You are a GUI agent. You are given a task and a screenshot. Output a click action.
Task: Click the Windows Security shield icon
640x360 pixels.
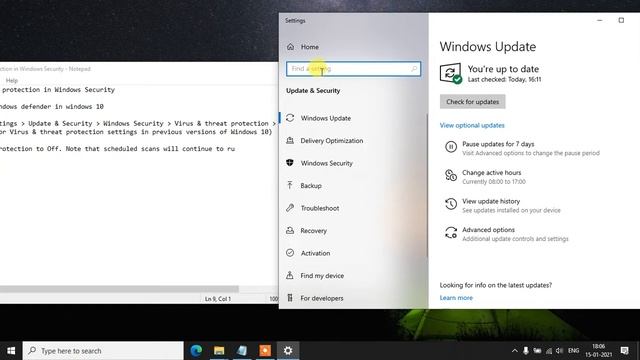[x=290, y=163]
